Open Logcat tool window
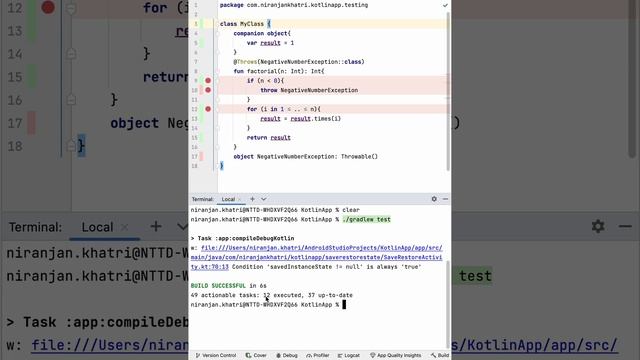This screenshot has width=640, height=360. 349,356
